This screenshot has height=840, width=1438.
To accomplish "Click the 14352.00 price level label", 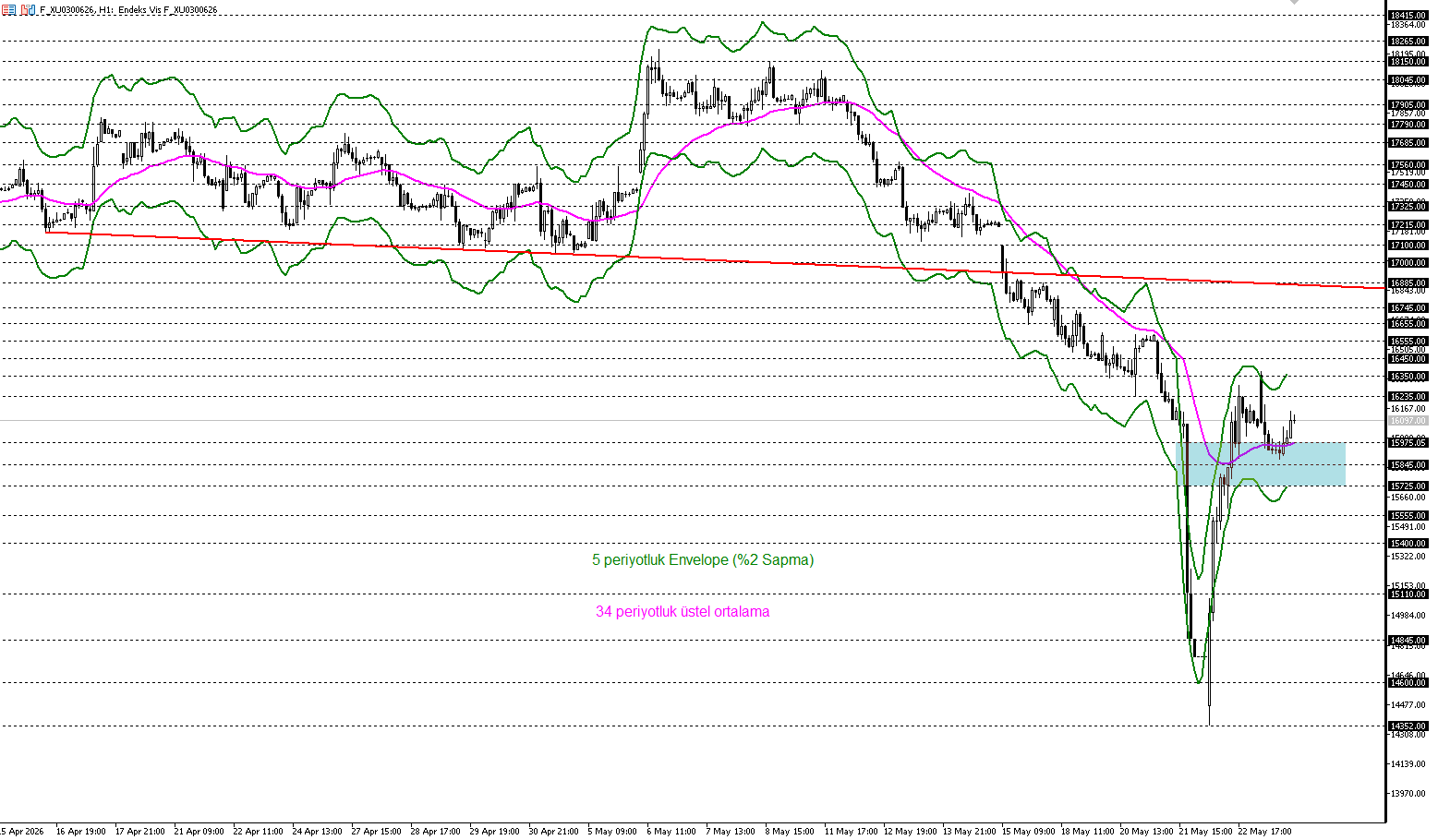I will tap(1408, 726).
